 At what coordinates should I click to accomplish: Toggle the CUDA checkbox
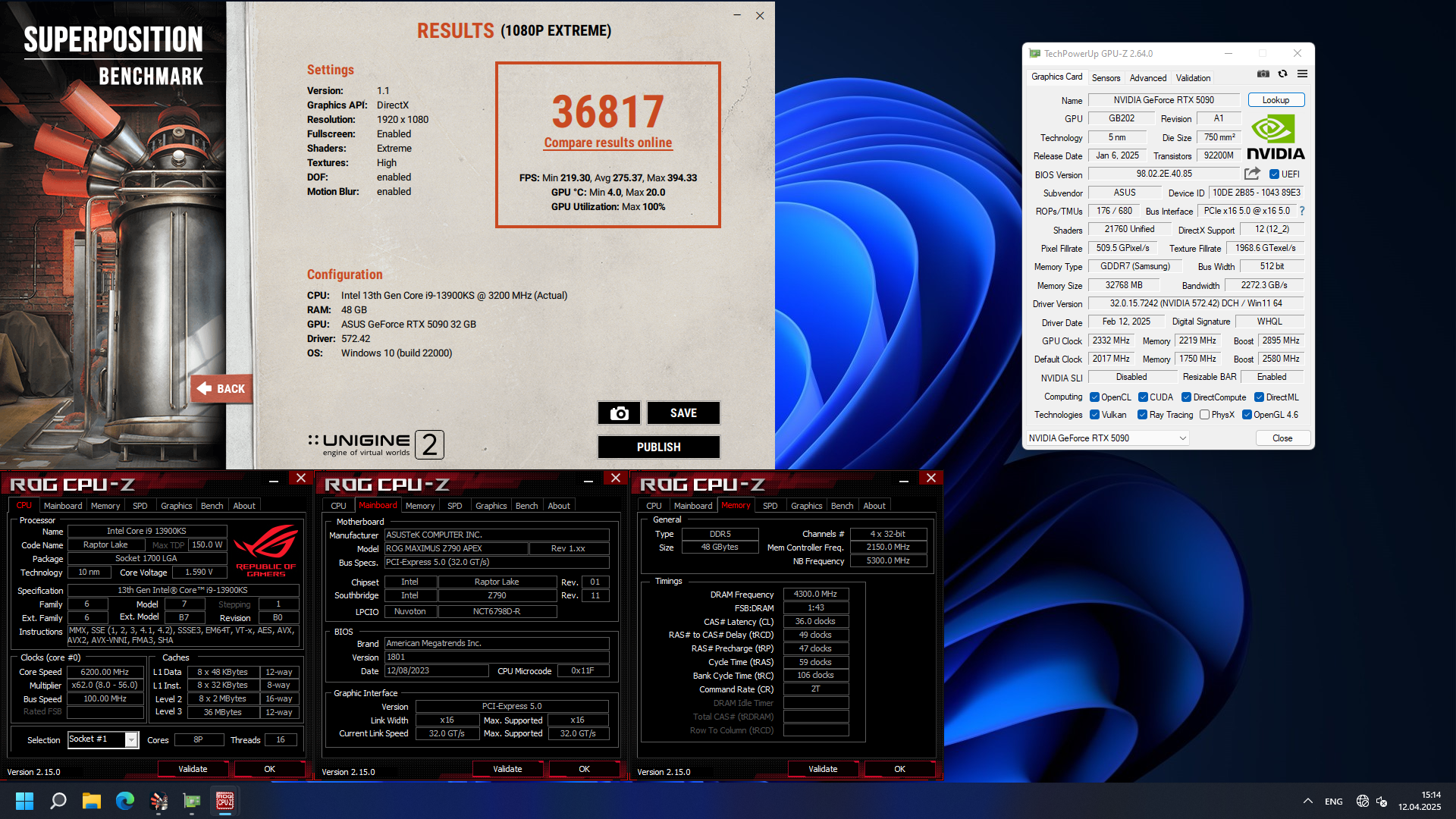[x=1143, y=397]
